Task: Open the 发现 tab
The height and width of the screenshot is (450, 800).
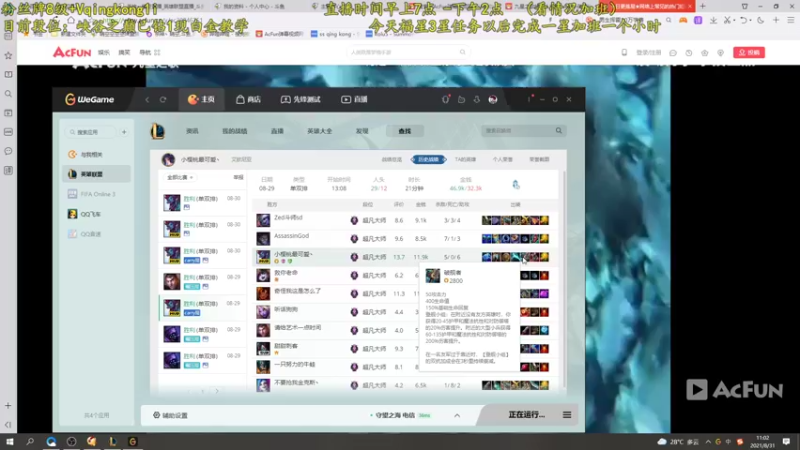Action: pos(362,131)
